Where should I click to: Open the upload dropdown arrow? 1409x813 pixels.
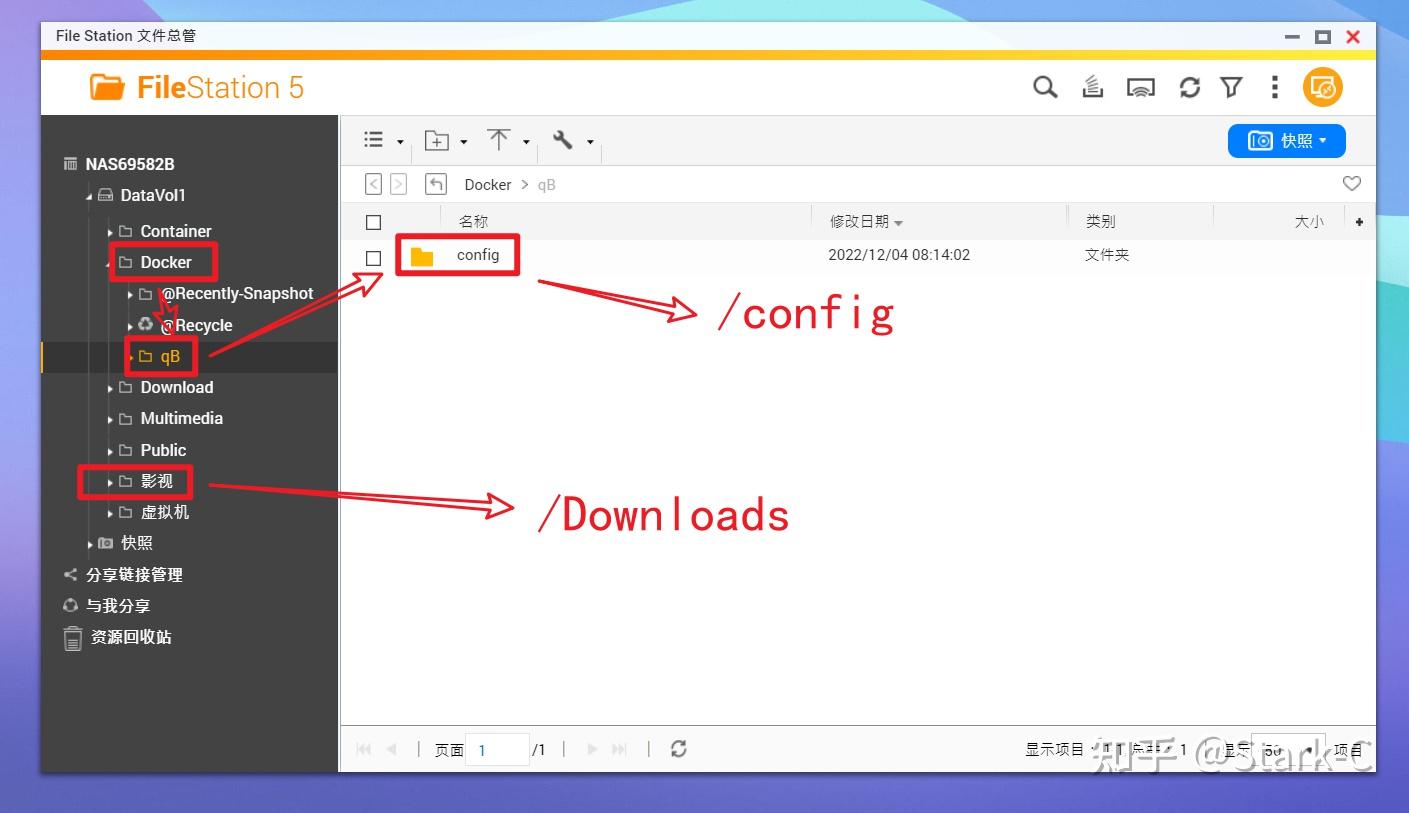526,142
